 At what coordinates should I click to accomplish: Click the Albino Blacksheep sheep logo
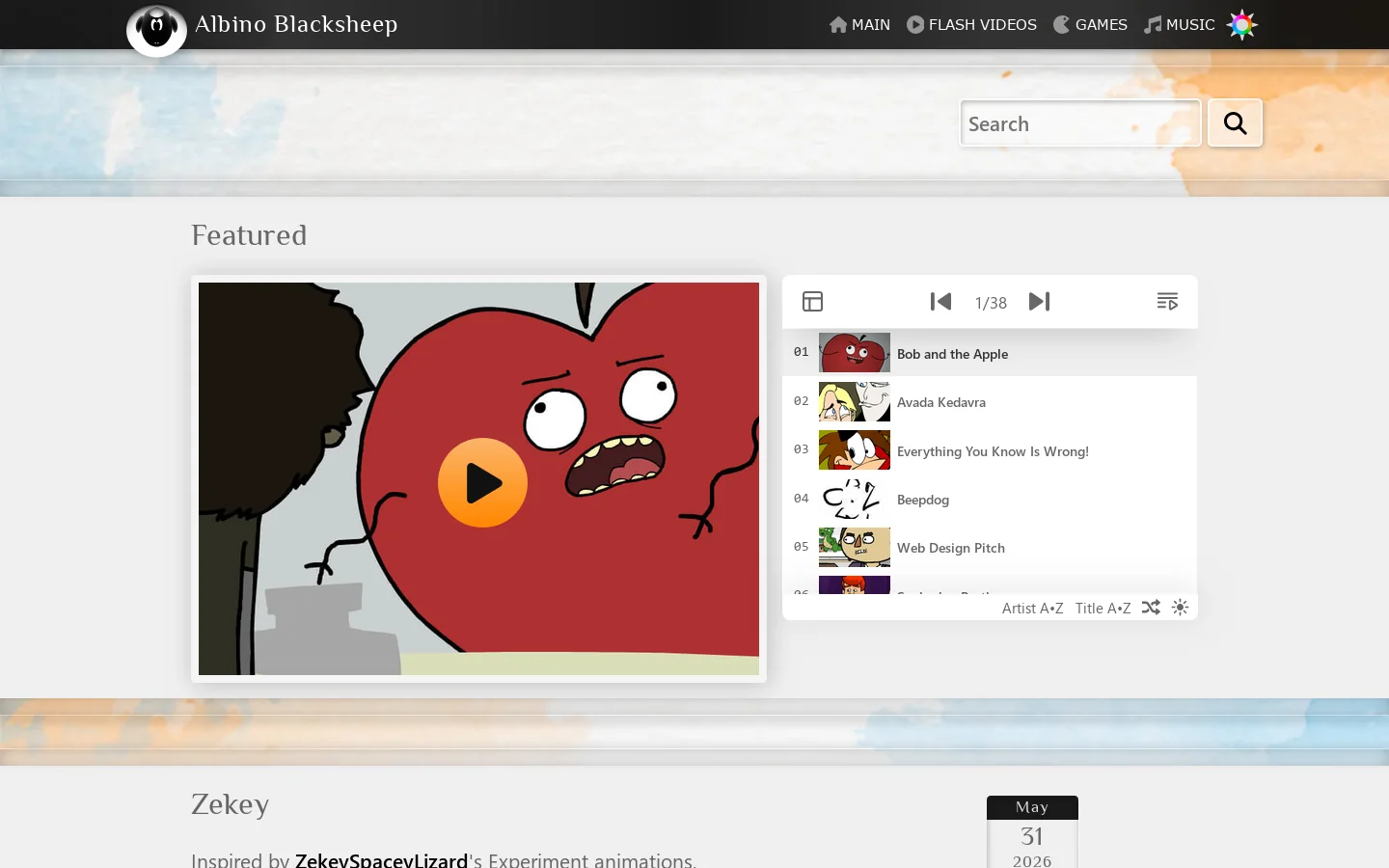click(156, 30)
